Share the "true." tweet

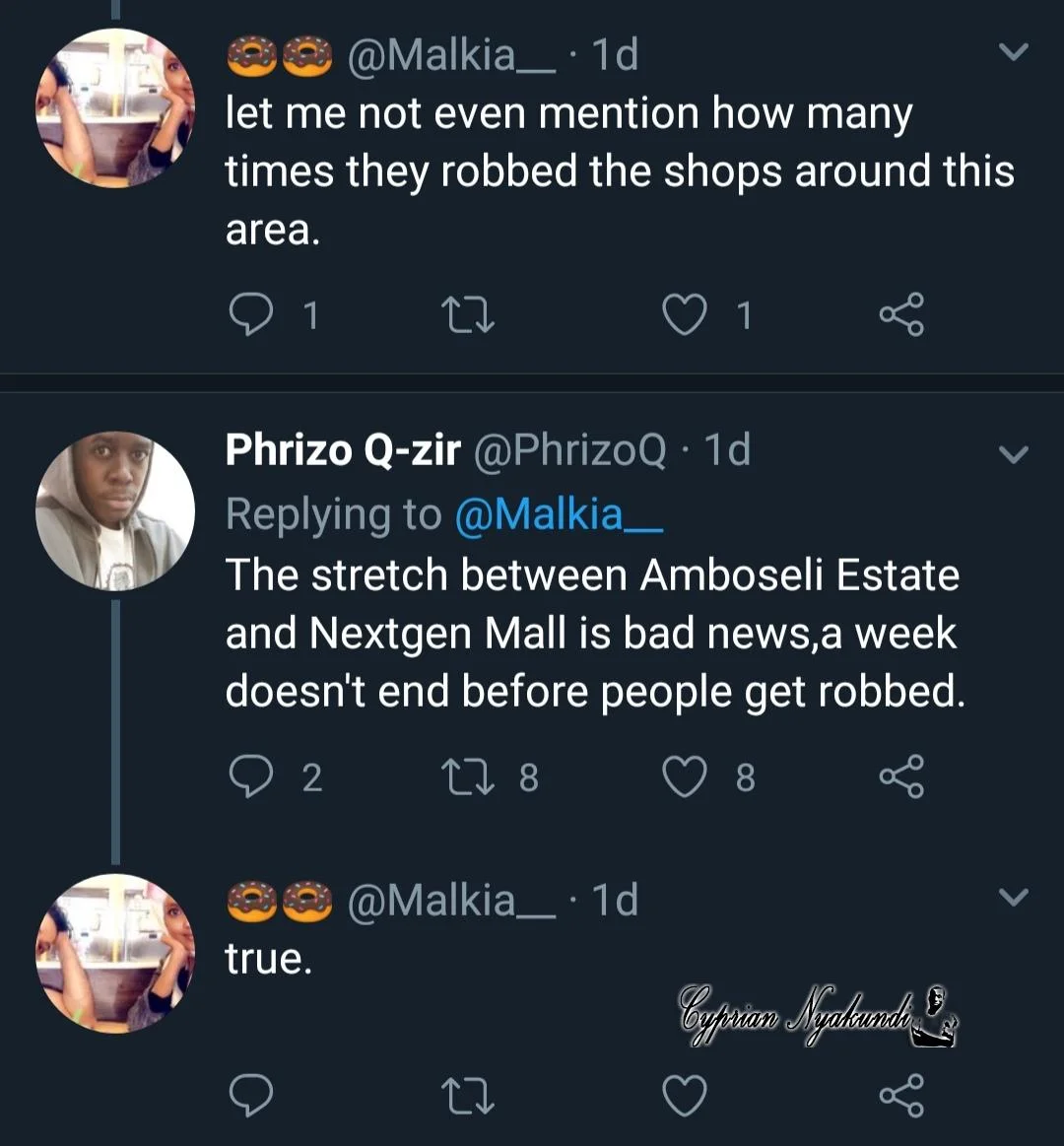click(900, 1095)
